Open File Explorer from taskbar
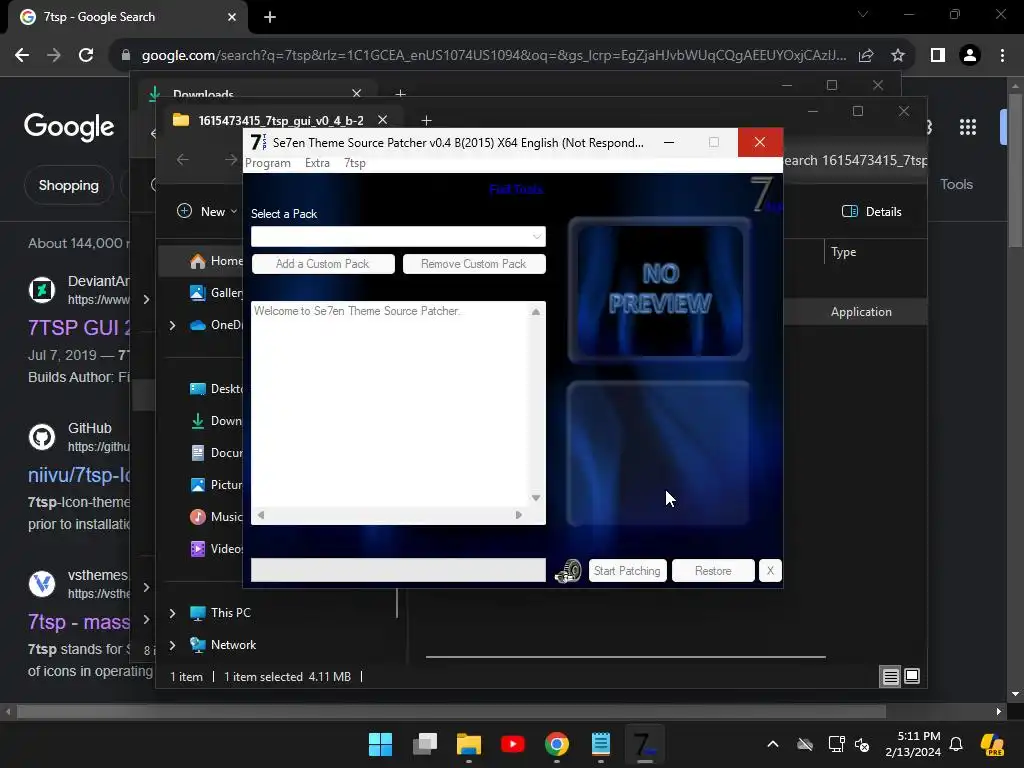The height and width of the screenshot is (768, 1024). pyautogui.click(x=468, y=744)
